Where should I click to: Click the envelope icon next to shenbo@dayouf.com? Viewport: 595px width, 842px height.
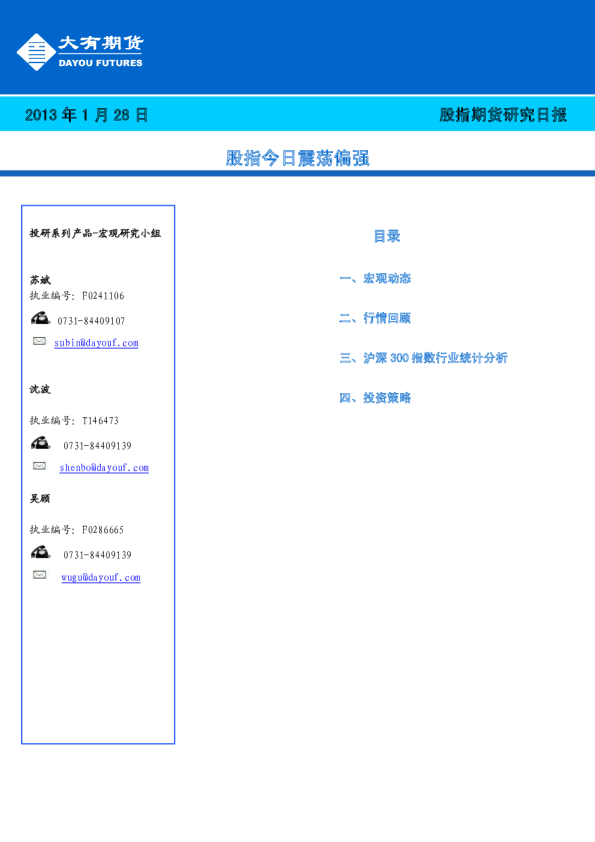[39, 466]
